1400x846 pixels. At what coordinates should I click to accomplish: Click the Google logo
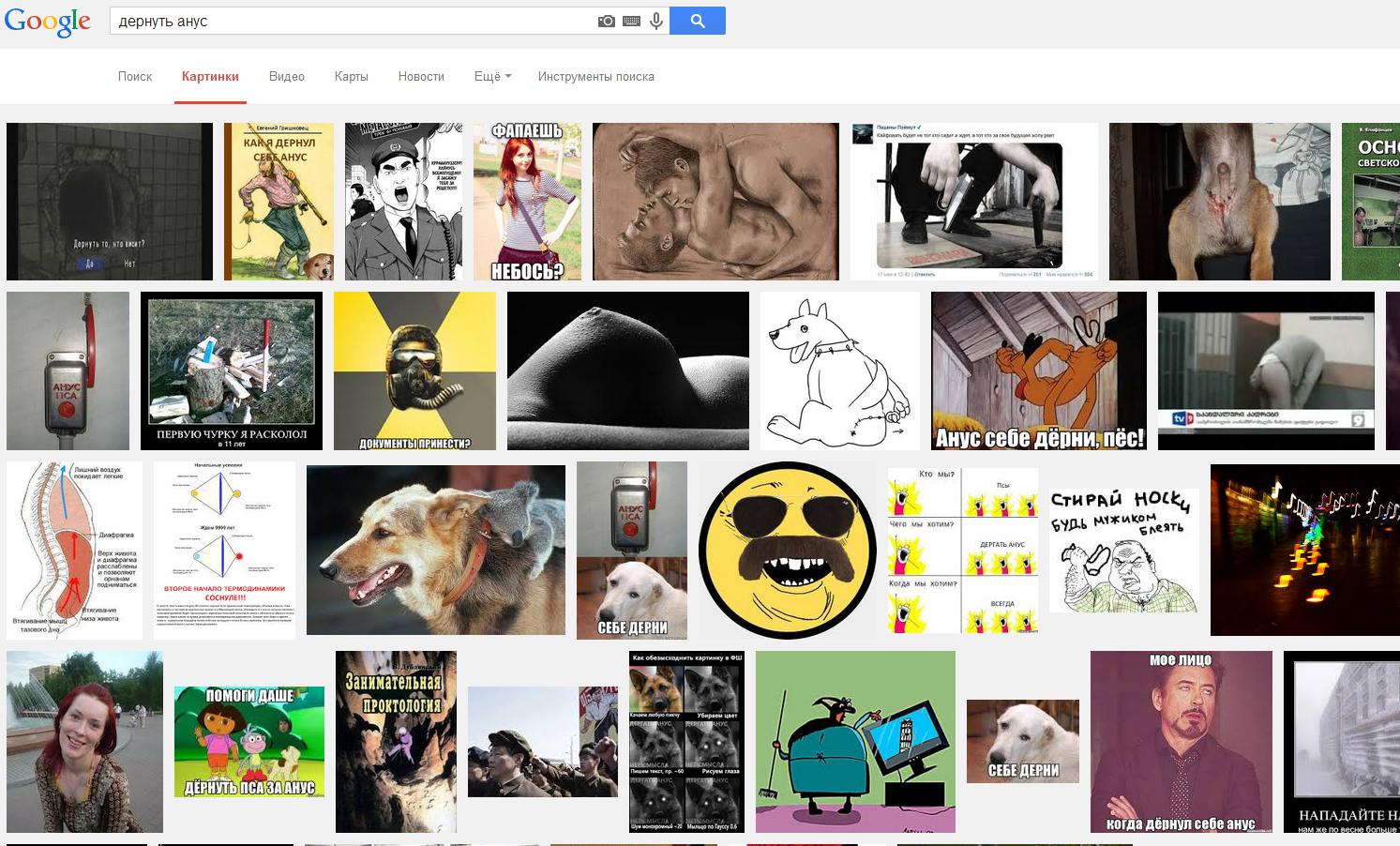click(x=47, y=22)
